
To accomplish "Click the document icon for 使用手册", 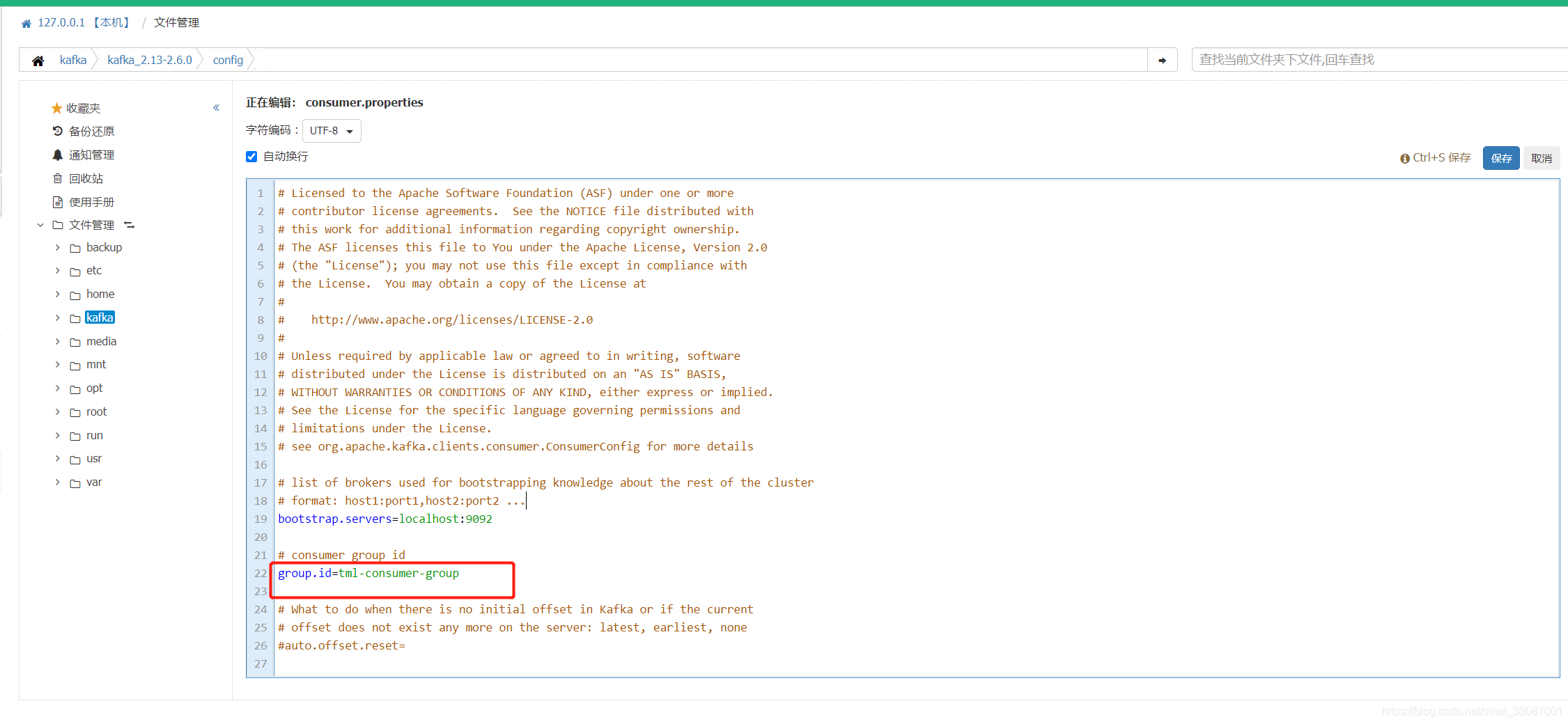I will pyautogui.click(x=58, y=202).
